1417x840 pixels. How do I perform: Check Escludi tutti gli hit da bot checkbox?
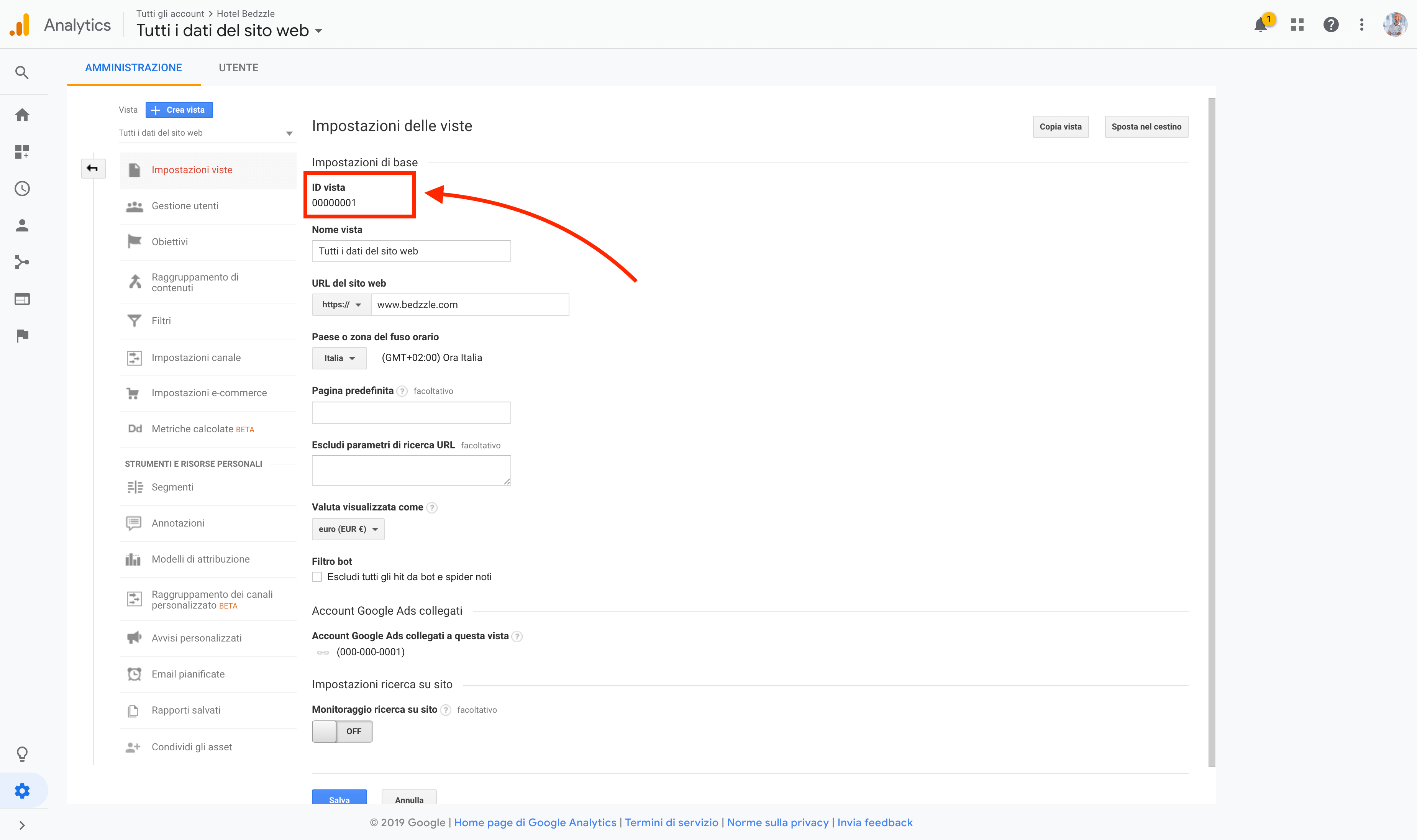317,577
